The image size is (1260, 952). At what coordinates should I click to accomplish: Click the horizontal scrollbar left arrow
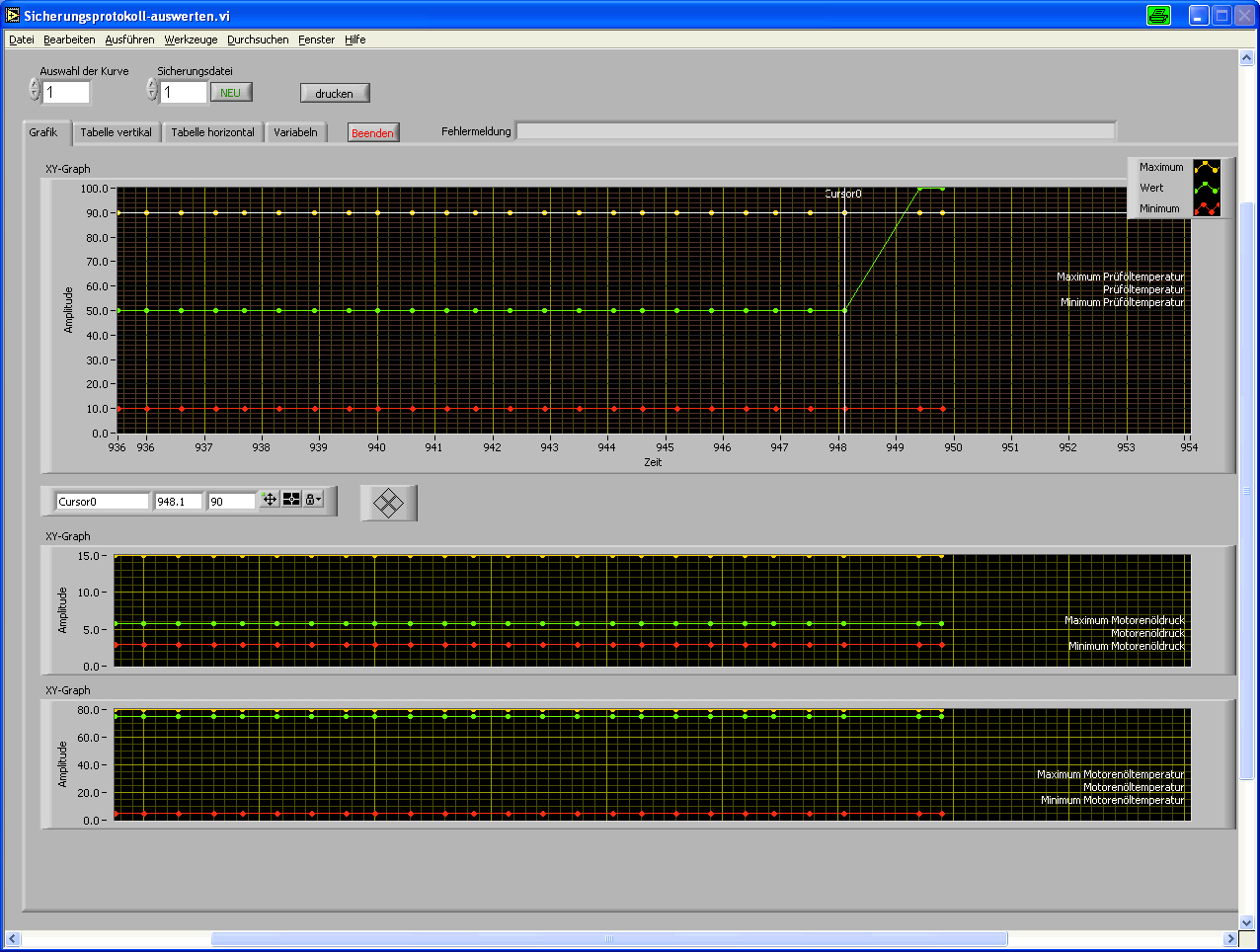click(x=13, y=938)
